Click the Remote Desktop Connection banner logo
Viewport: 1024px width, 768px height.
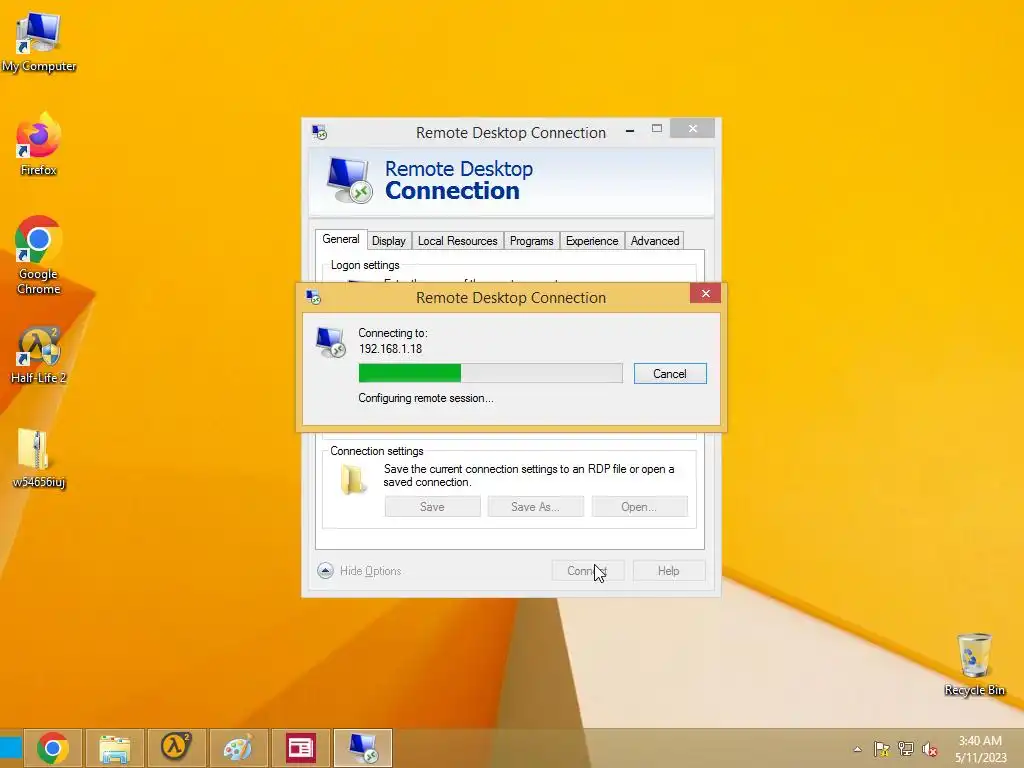pos(349,180)
